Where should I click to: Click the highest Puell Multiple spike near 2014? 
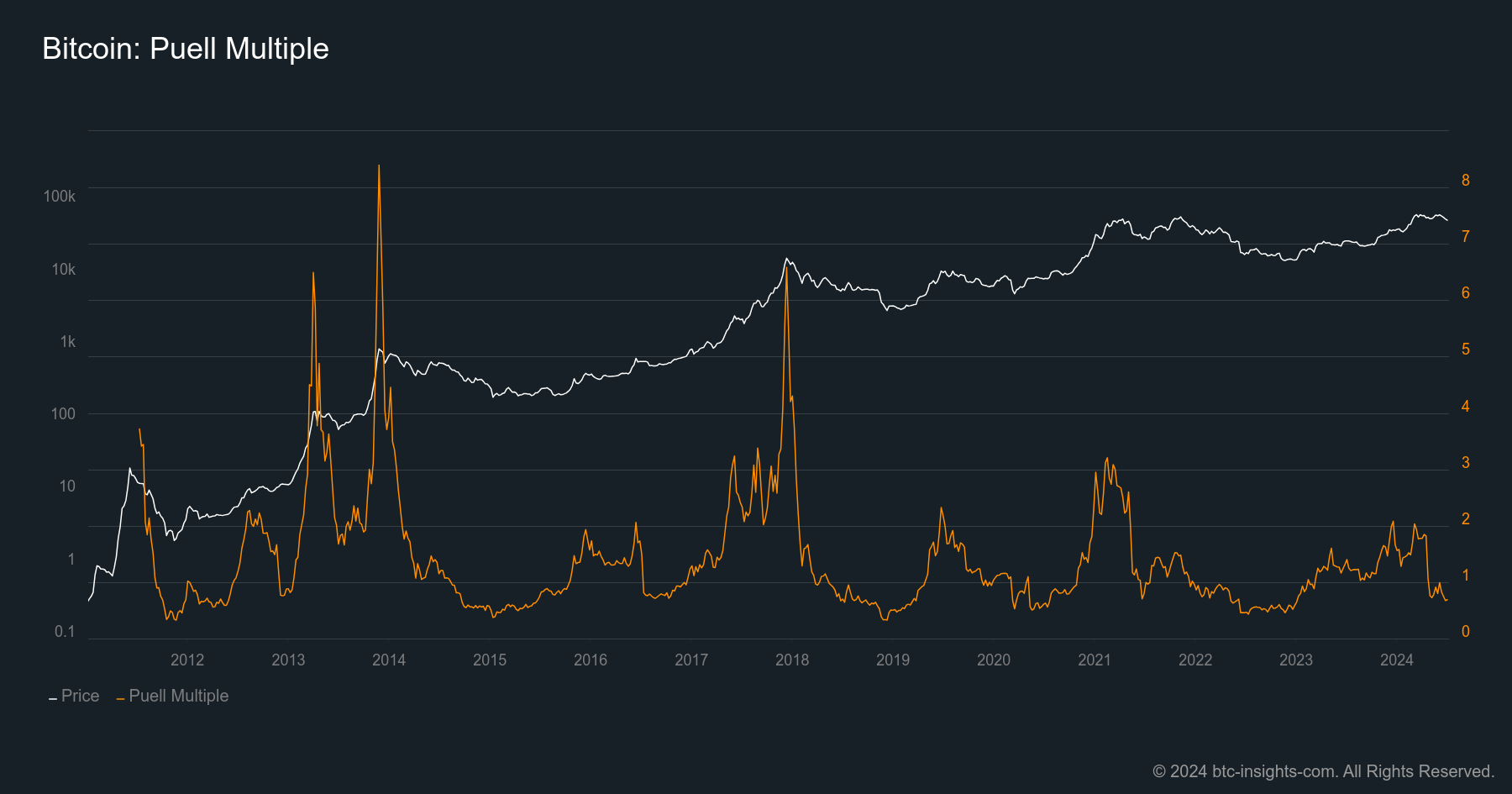click(379, 166)
